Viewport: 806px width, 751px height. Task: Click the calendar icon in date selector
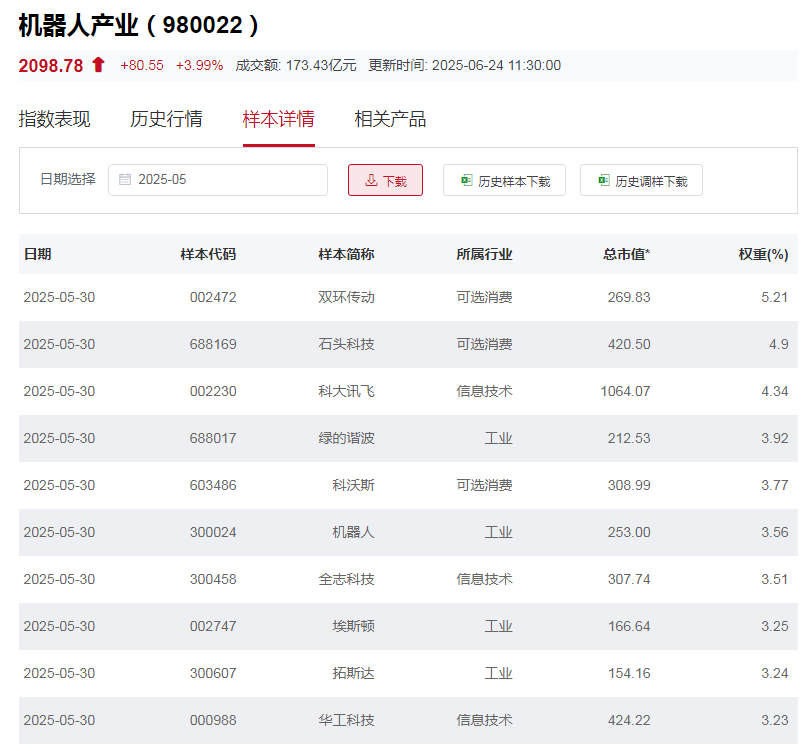(125, 180)
